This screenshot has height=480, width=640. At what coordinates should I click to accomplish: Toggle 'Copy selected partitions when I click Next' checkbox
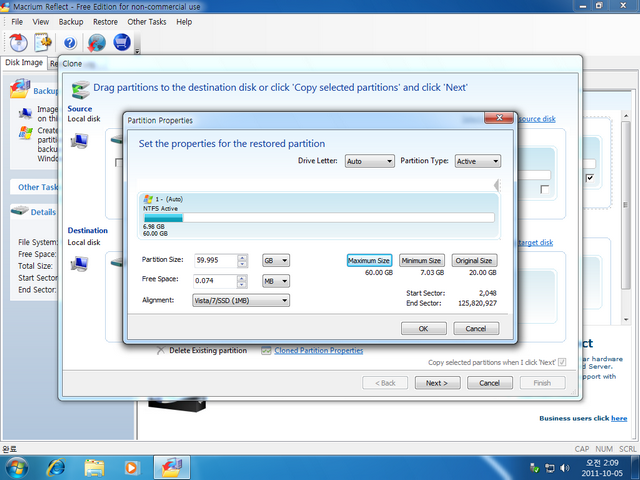coord(562,362)
